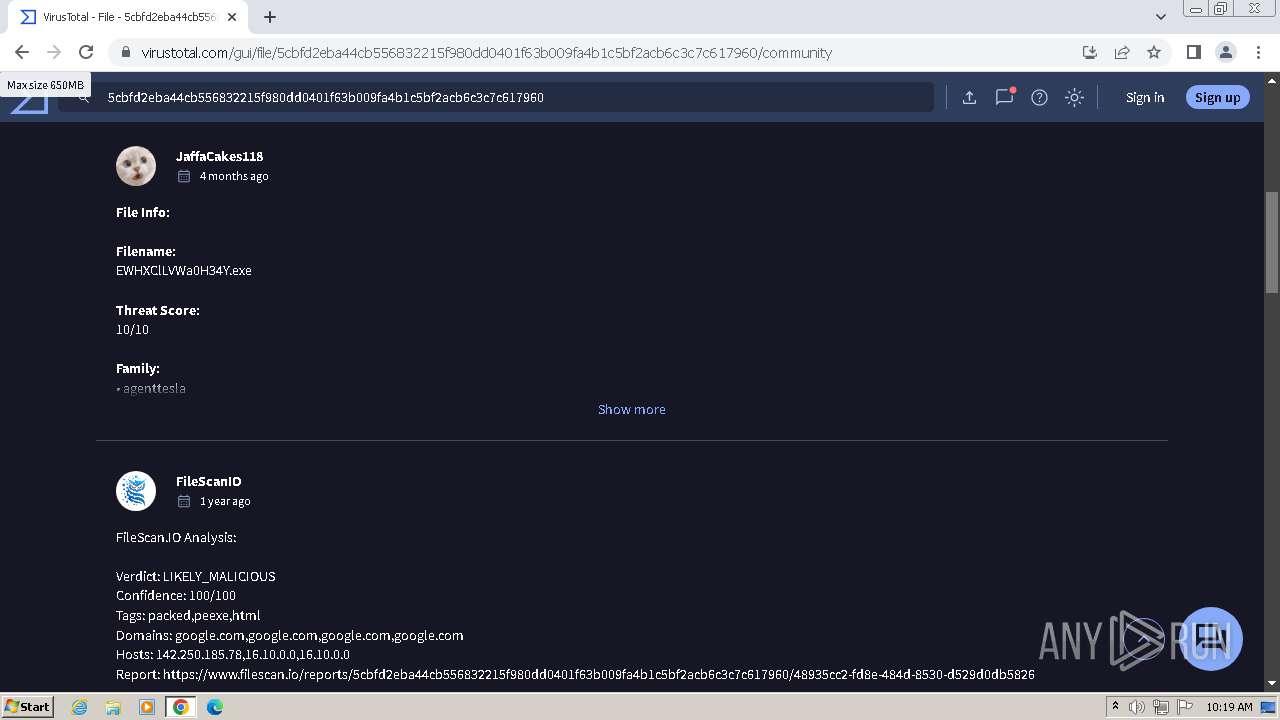1280x720 pixels.
Task: Open VirusTotal notifications icon
Action: tap(1004, 97)
